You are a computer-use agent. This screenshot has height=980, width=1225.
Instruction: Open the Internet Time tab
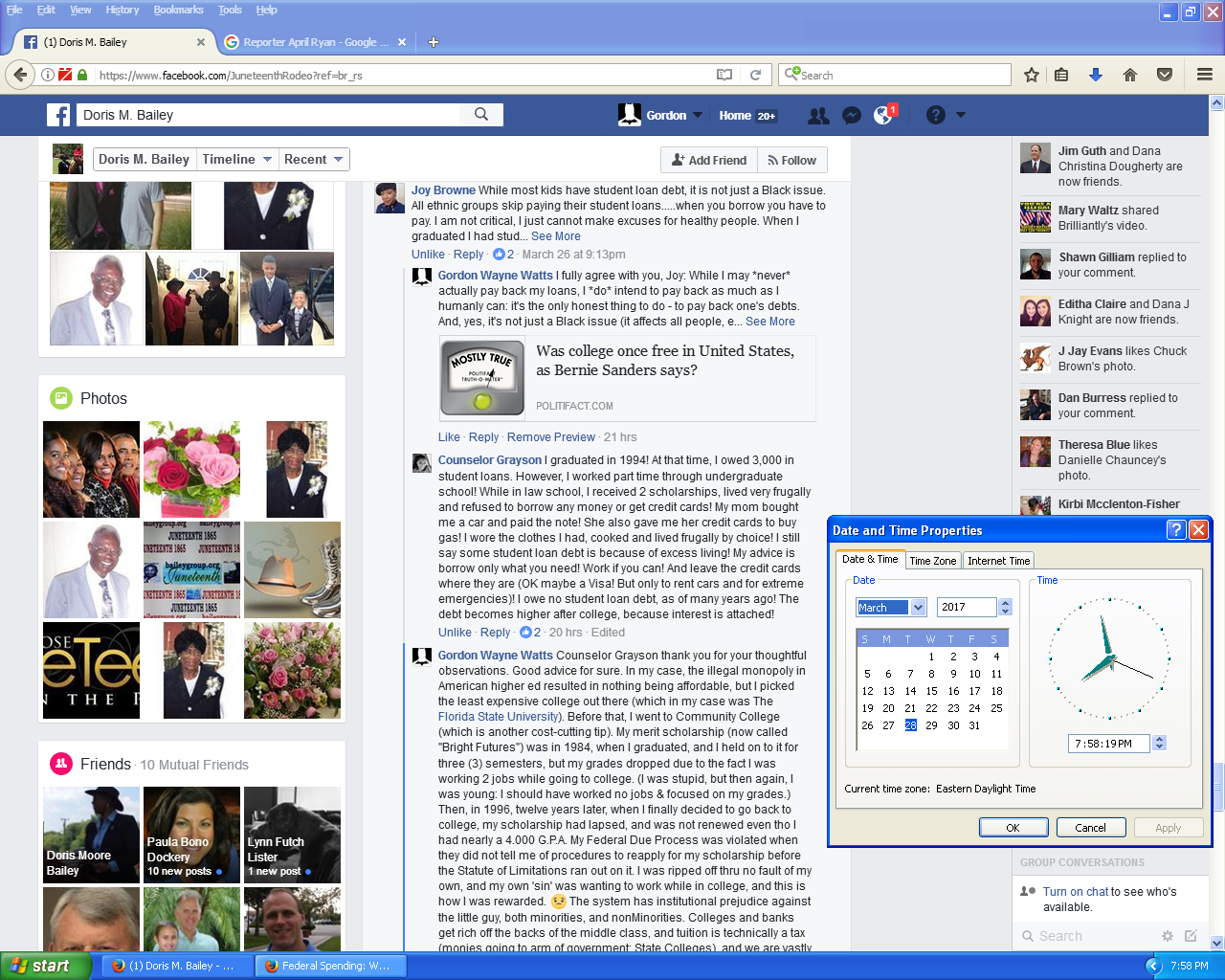tap(998, 561)
